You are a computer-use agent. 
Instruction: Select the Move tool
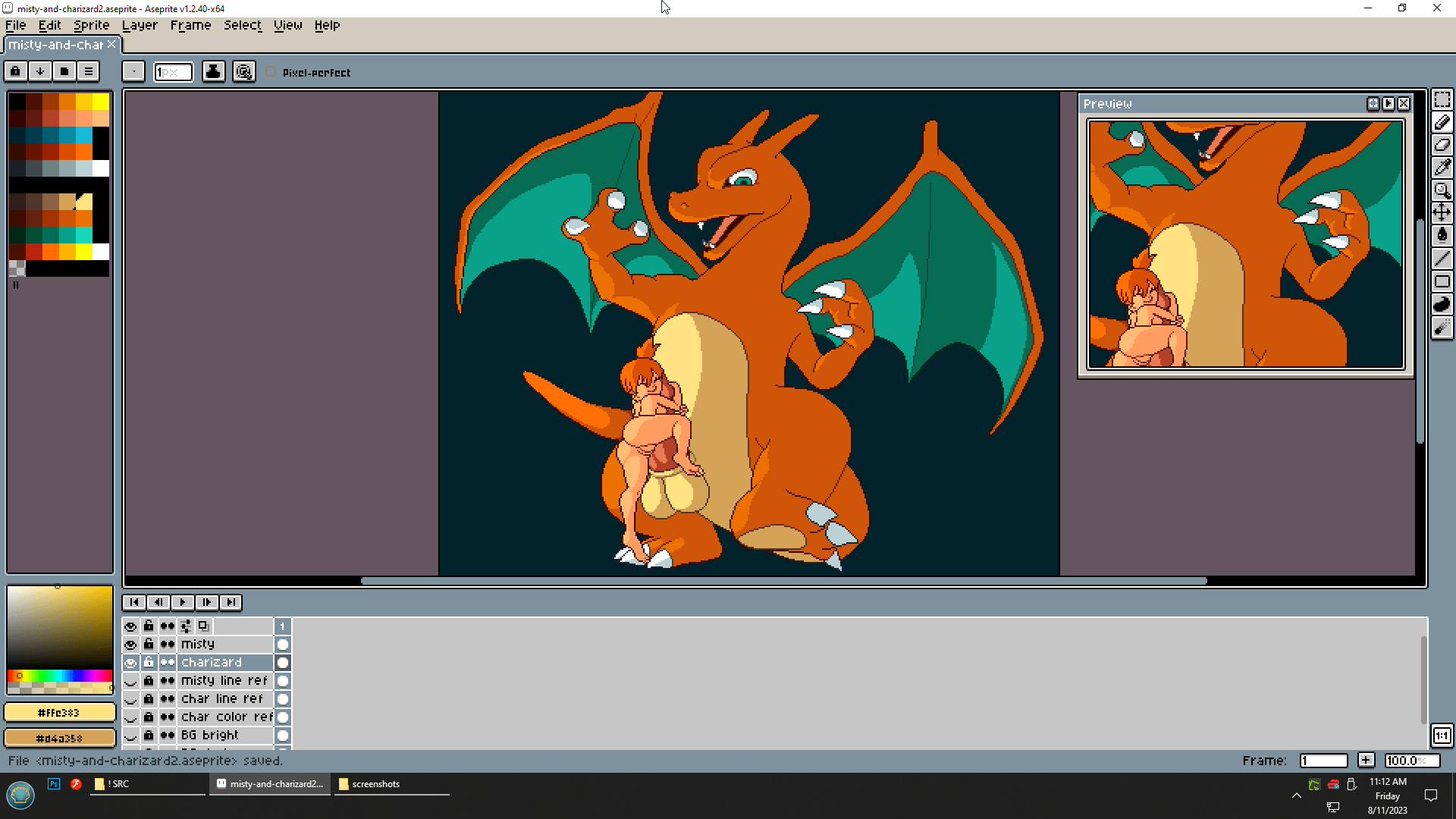tap(1442, 212)
